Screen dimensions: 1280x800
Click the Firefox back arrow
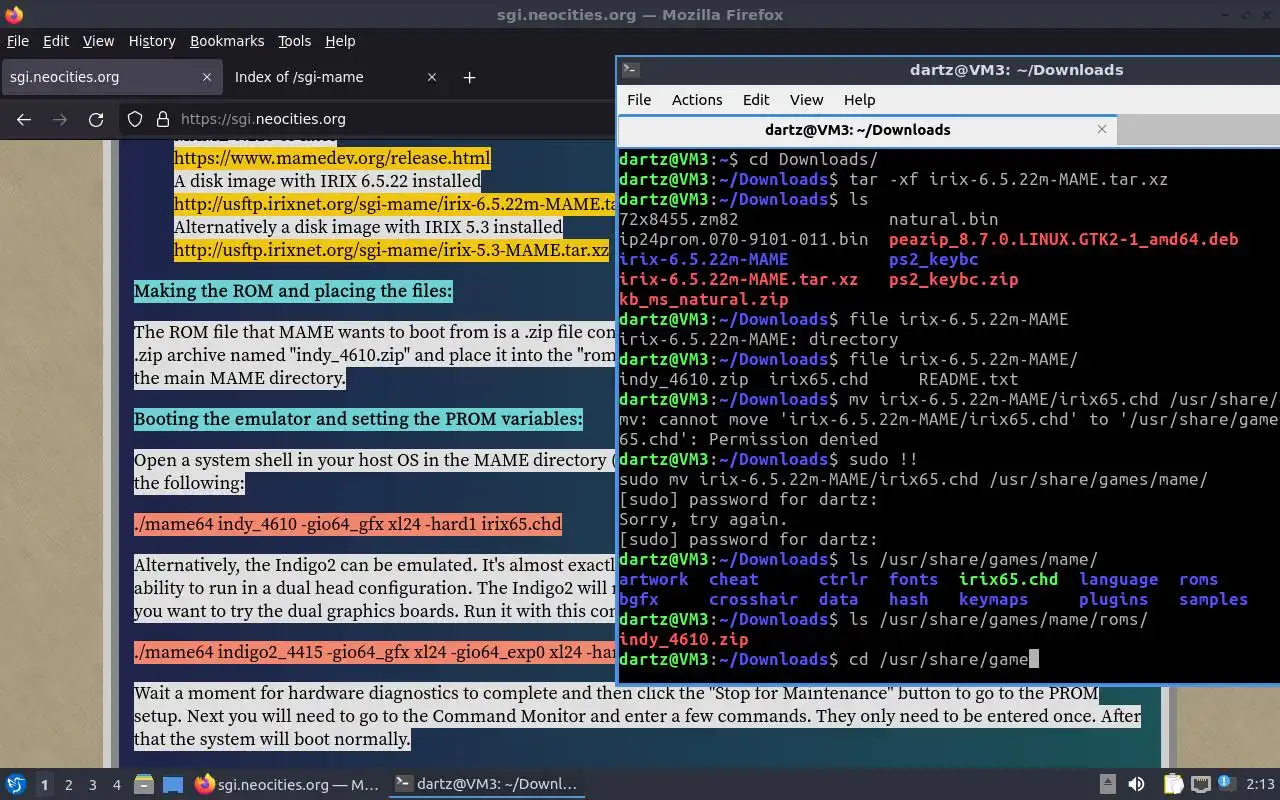click(x=24, y=119)
